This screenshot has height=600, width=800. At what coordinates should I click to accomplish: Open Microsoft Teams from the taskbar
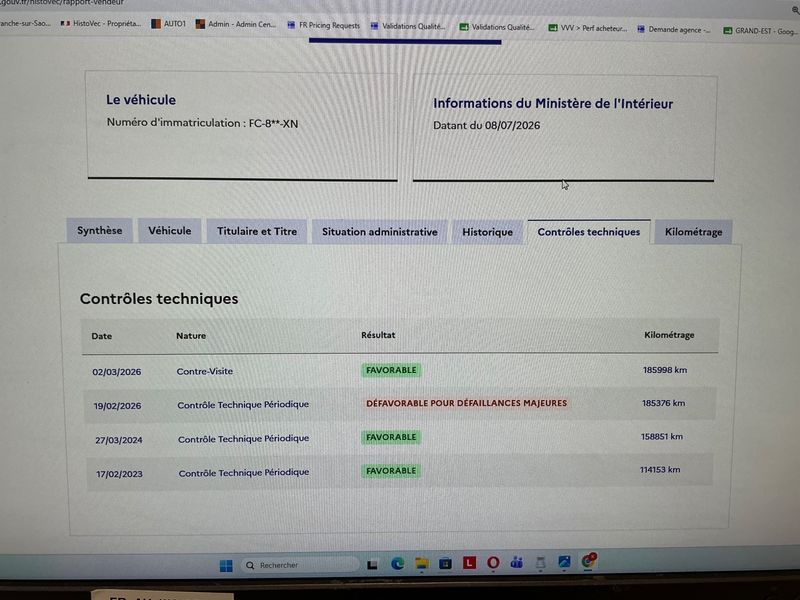[517, 562]
